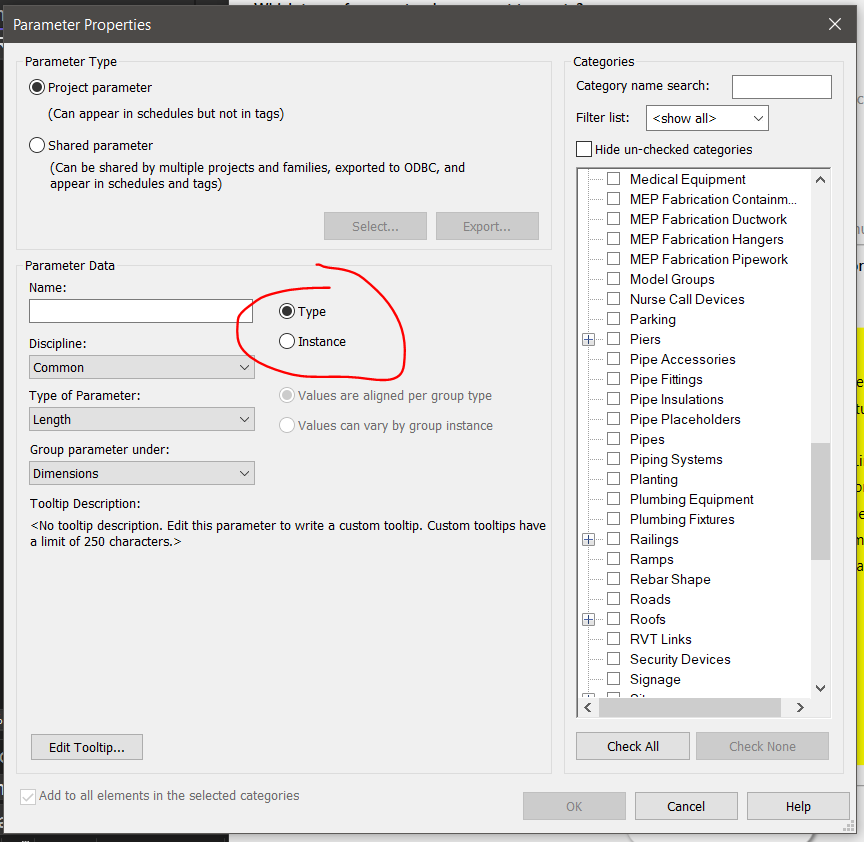The image size is (864, 842).
Task: Select Signage in the category list
Action: pyautogui.click(x=655, y=679)
